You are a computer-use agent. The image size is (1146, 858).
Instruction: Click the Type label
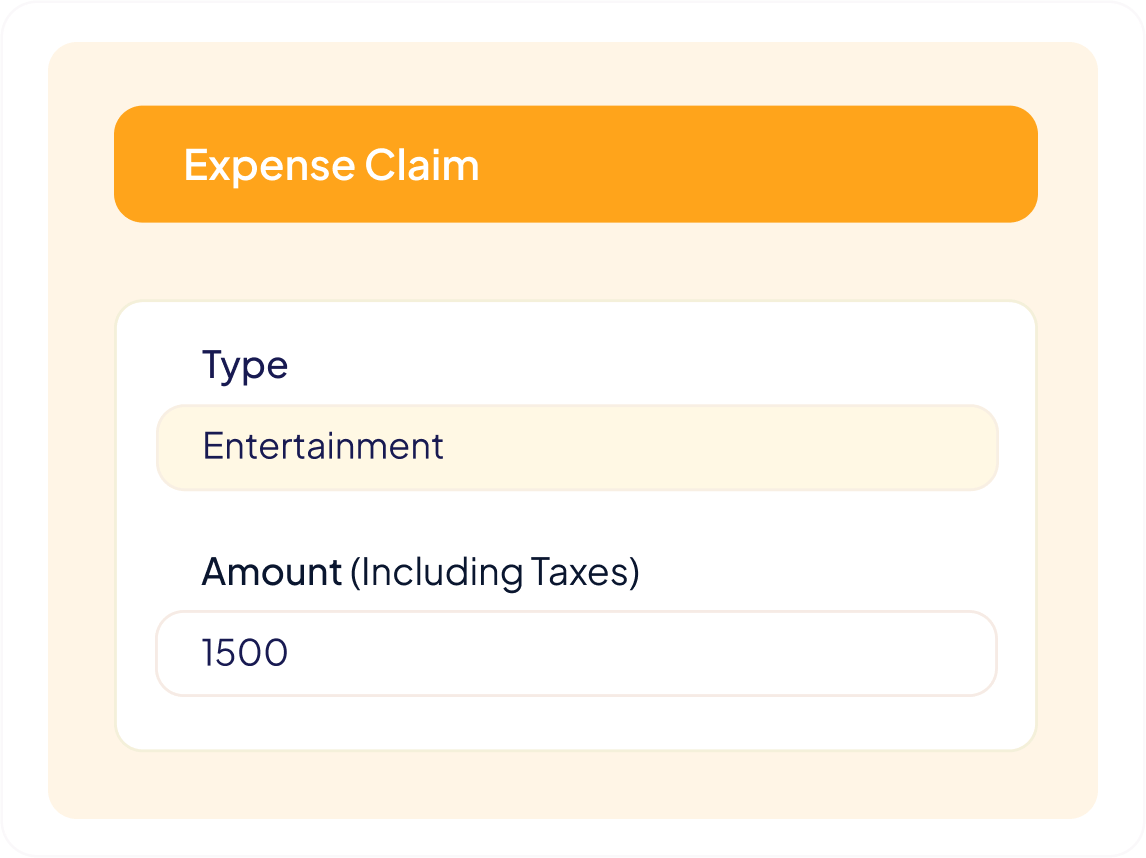pyautogui.click(x=245, y=365)
